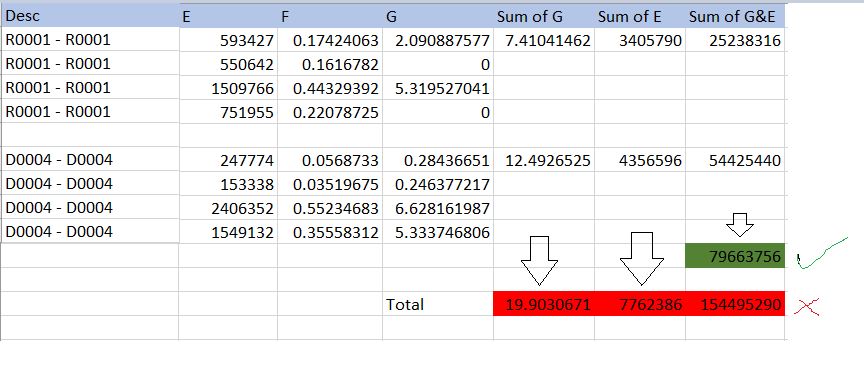Click cell with value 3405790
The height and width of the screenshot is (377, 864).
[640, 40]
